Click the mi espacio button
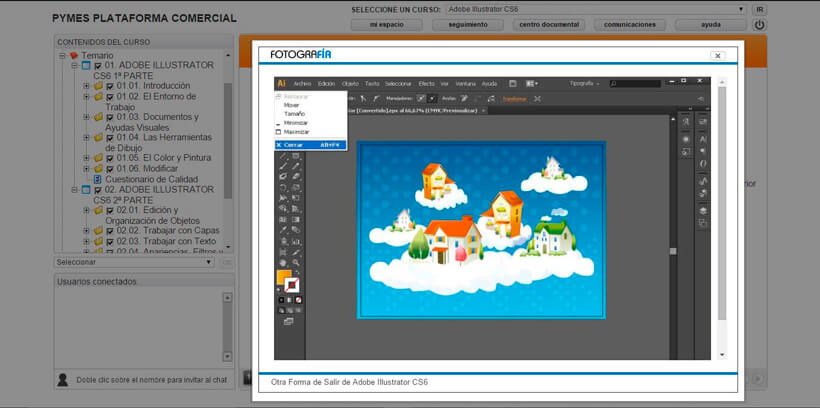Screen dimensions: 820x408 coord(386,25)
